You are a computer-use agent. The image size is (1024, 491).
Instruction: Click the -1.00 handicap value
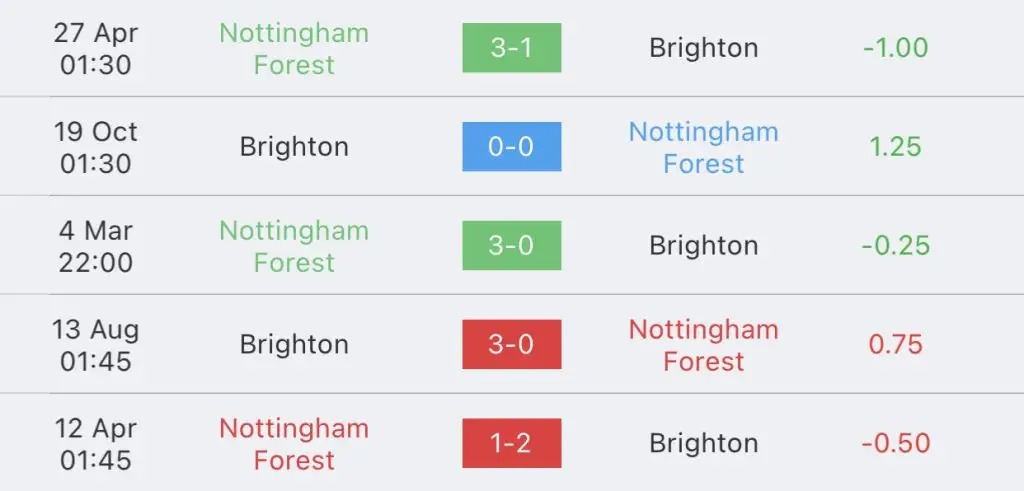point(895,48)
